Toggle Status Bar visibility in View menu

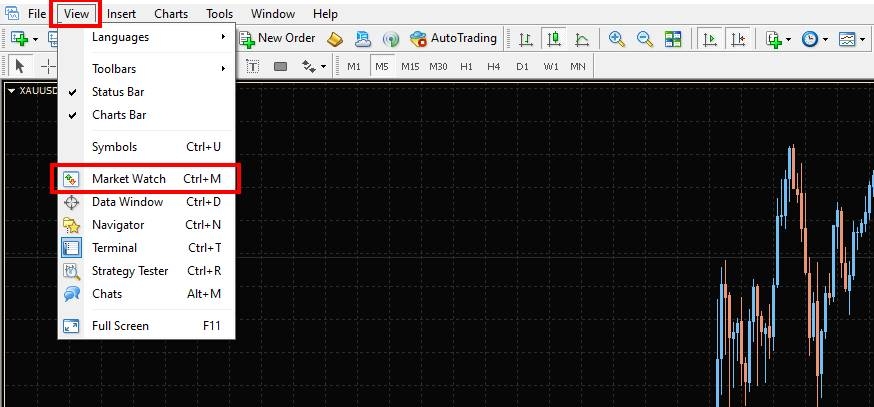[117, 92]
